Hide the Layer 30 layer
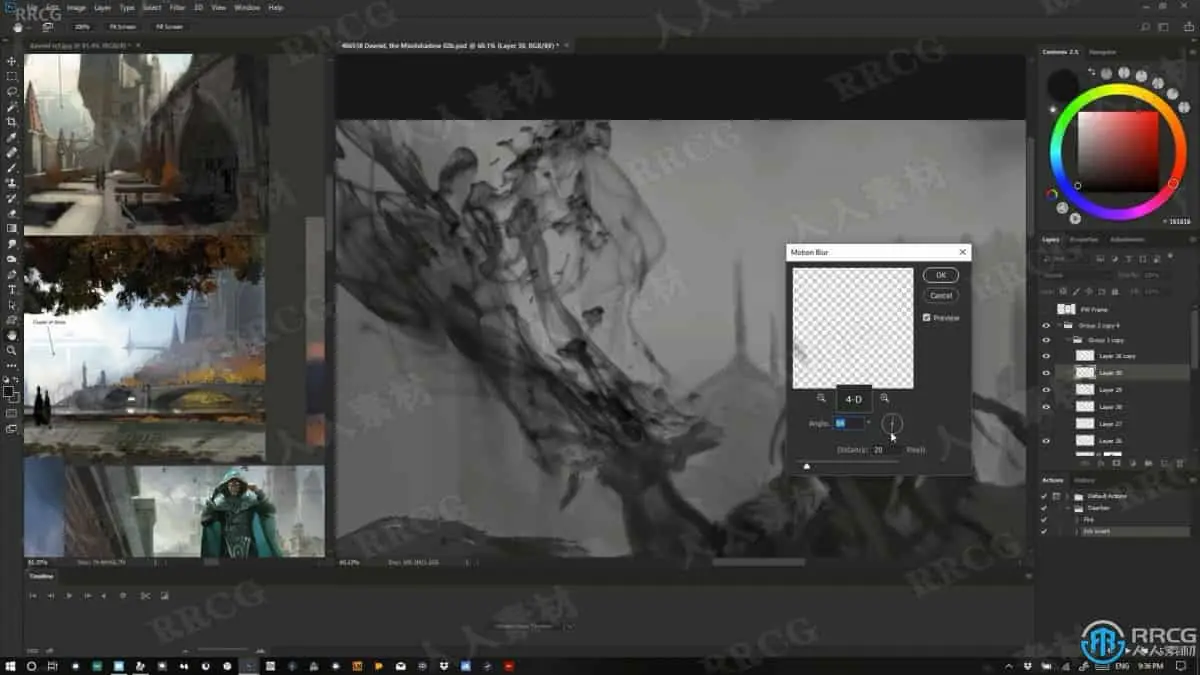Screen dimensions: 1200x675 [1046, 373]
